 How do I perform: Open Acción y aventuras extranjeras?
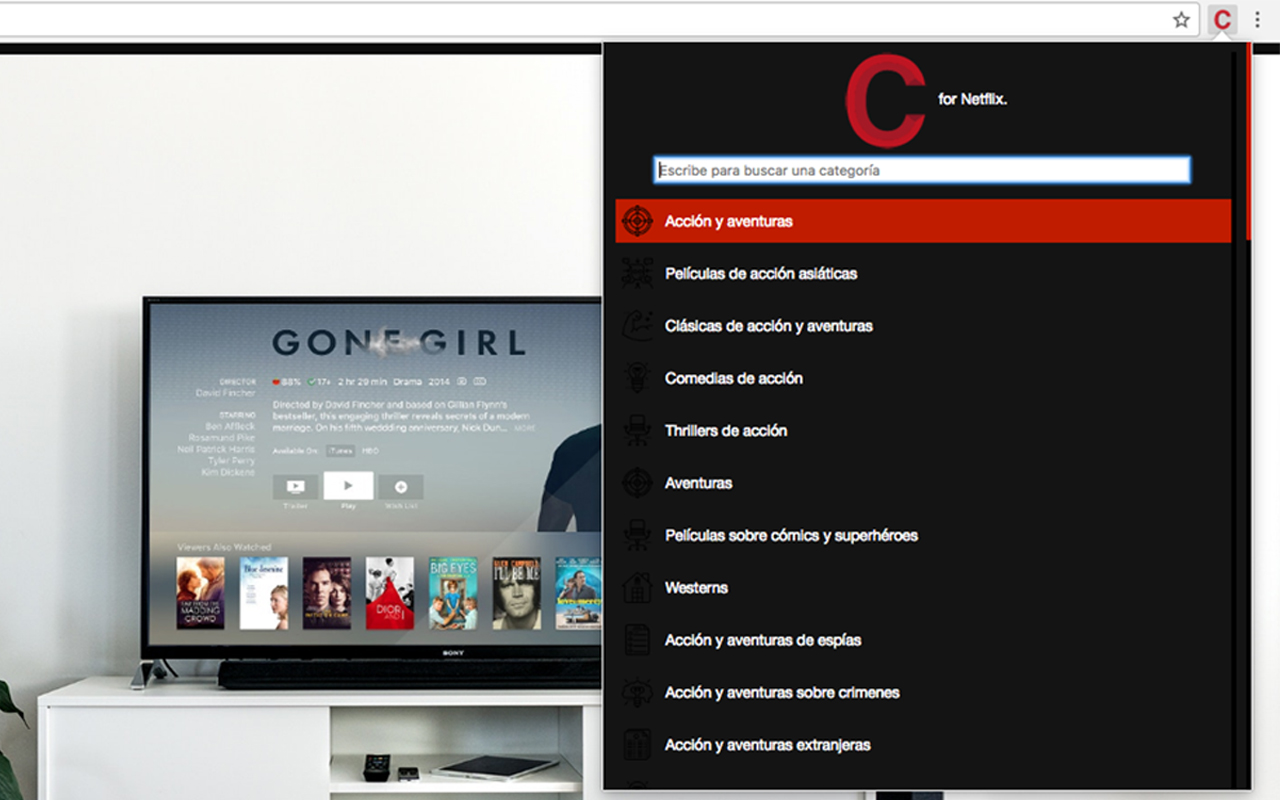pyautogui.click(x=923, y=744)
